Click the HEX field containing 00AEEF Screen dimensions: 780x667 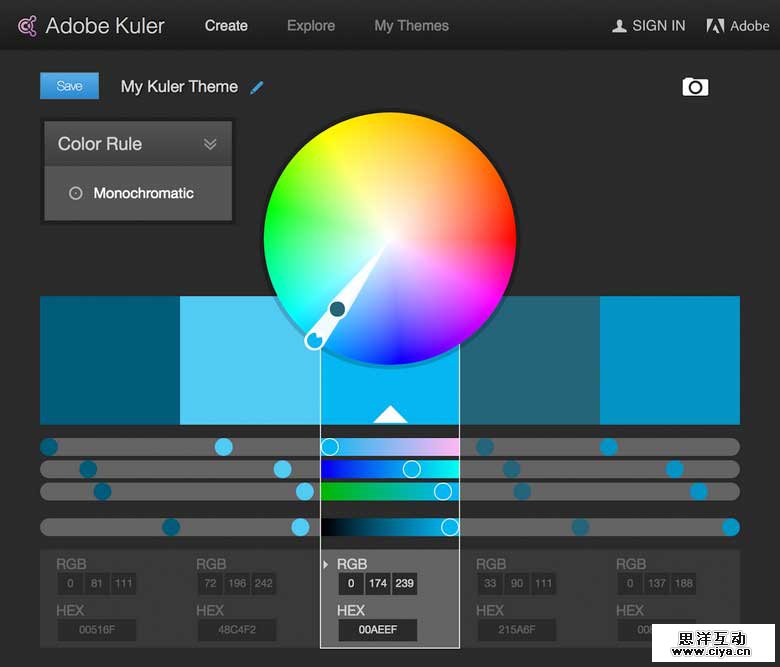click(377, 631)
